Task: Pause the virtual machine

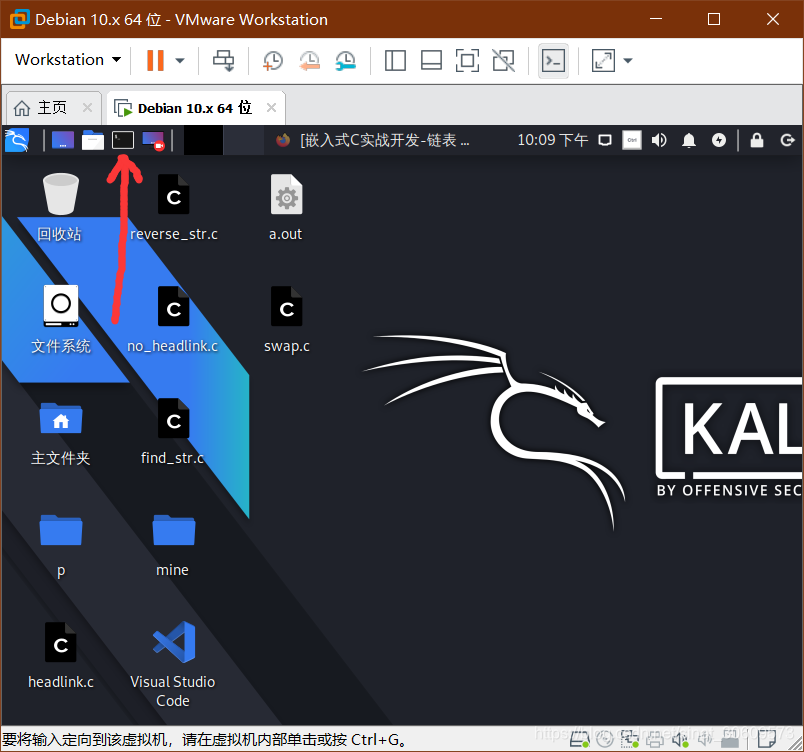Action: coord(155,60)
